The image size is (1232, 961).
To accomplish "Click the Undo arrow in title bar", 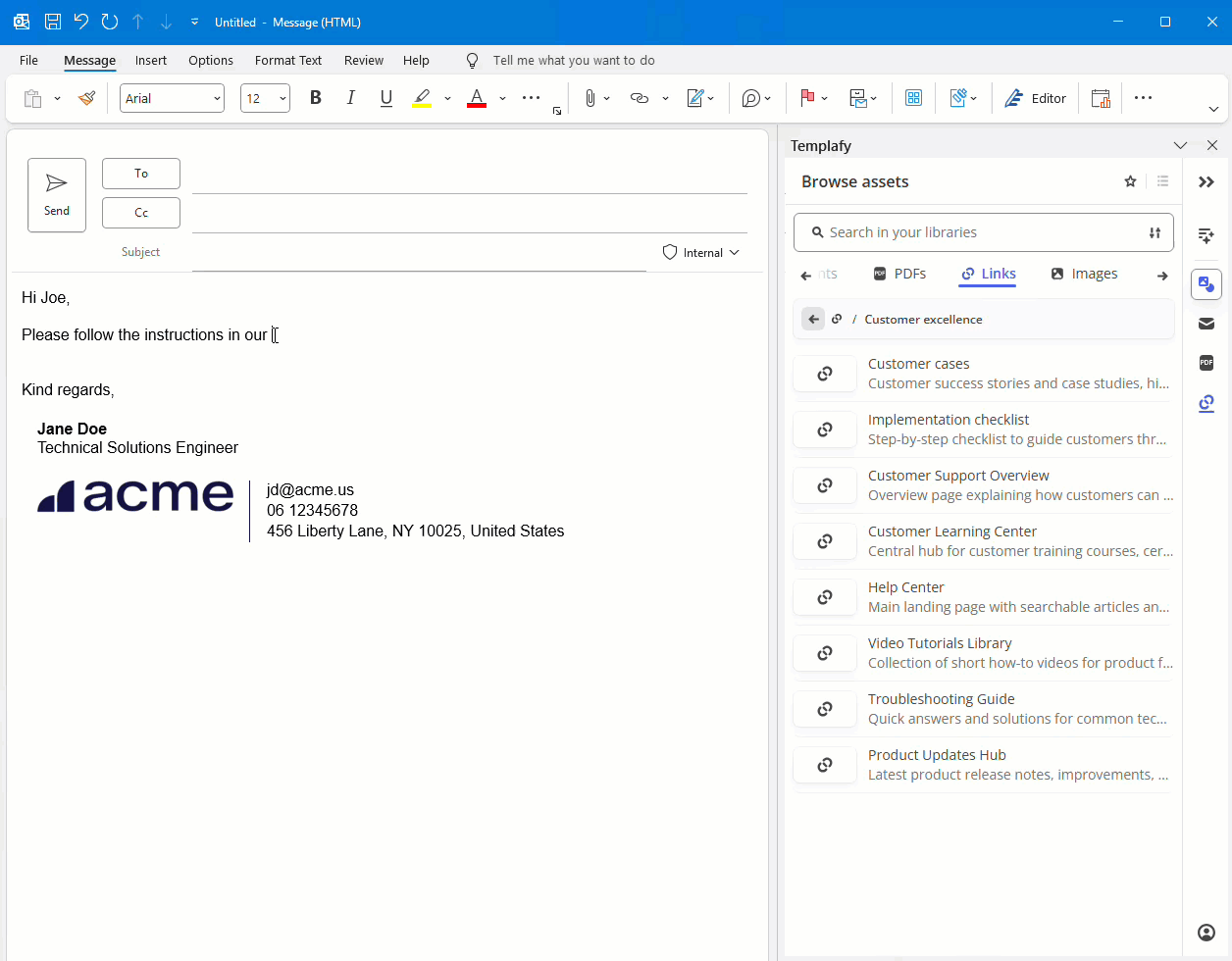I will 81,22.
